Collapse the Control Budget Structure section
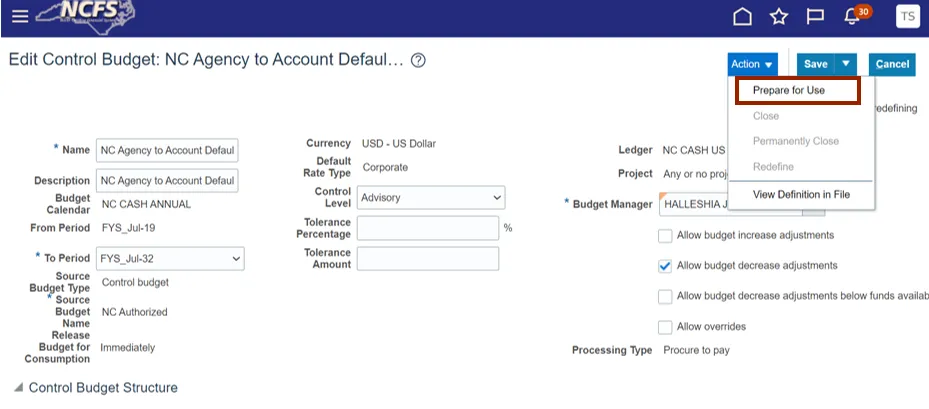This screenshot has height=409, width=929. 19,388
